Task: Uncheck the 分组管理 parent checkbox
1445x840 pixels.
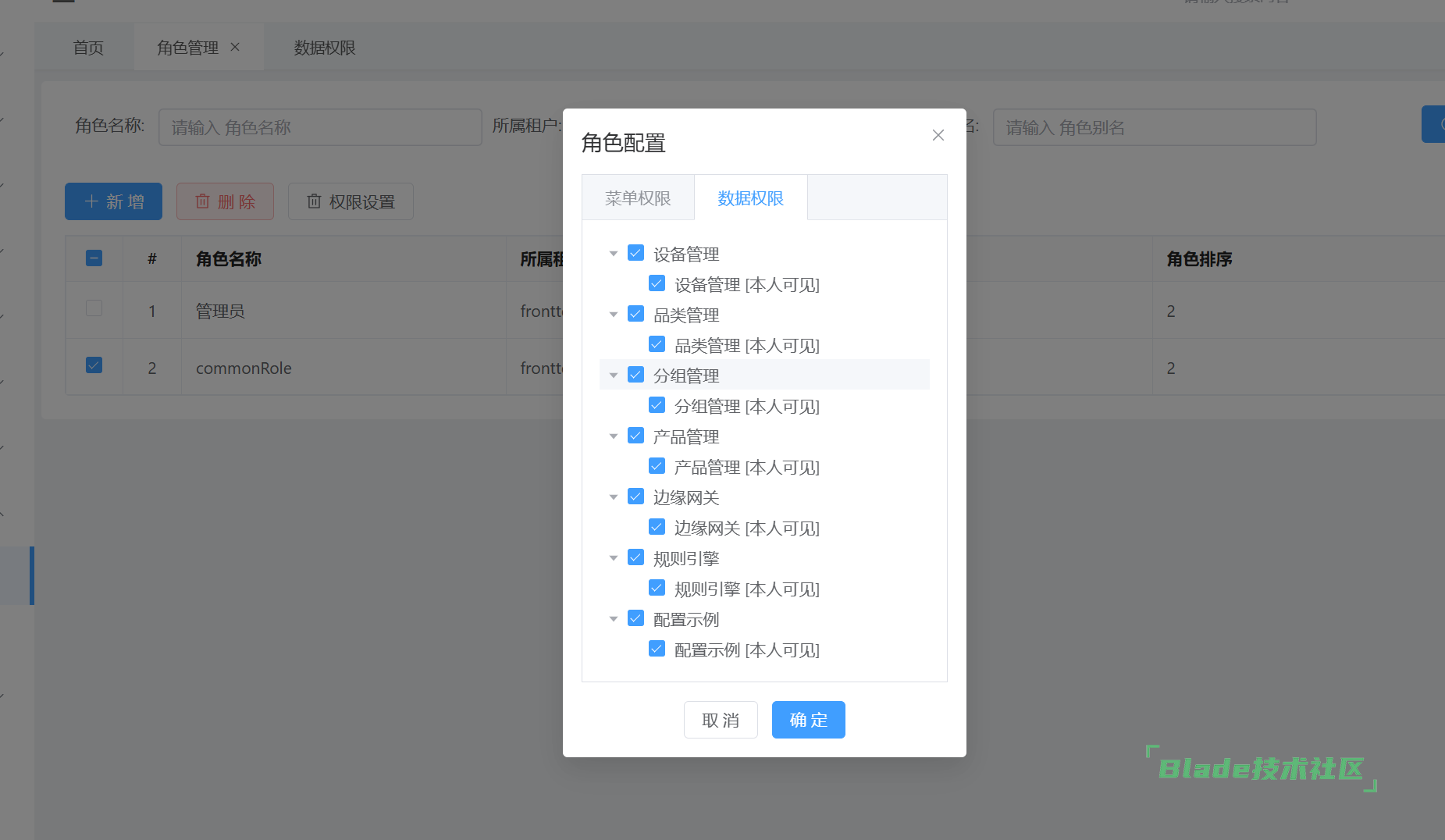Action: 635,375
